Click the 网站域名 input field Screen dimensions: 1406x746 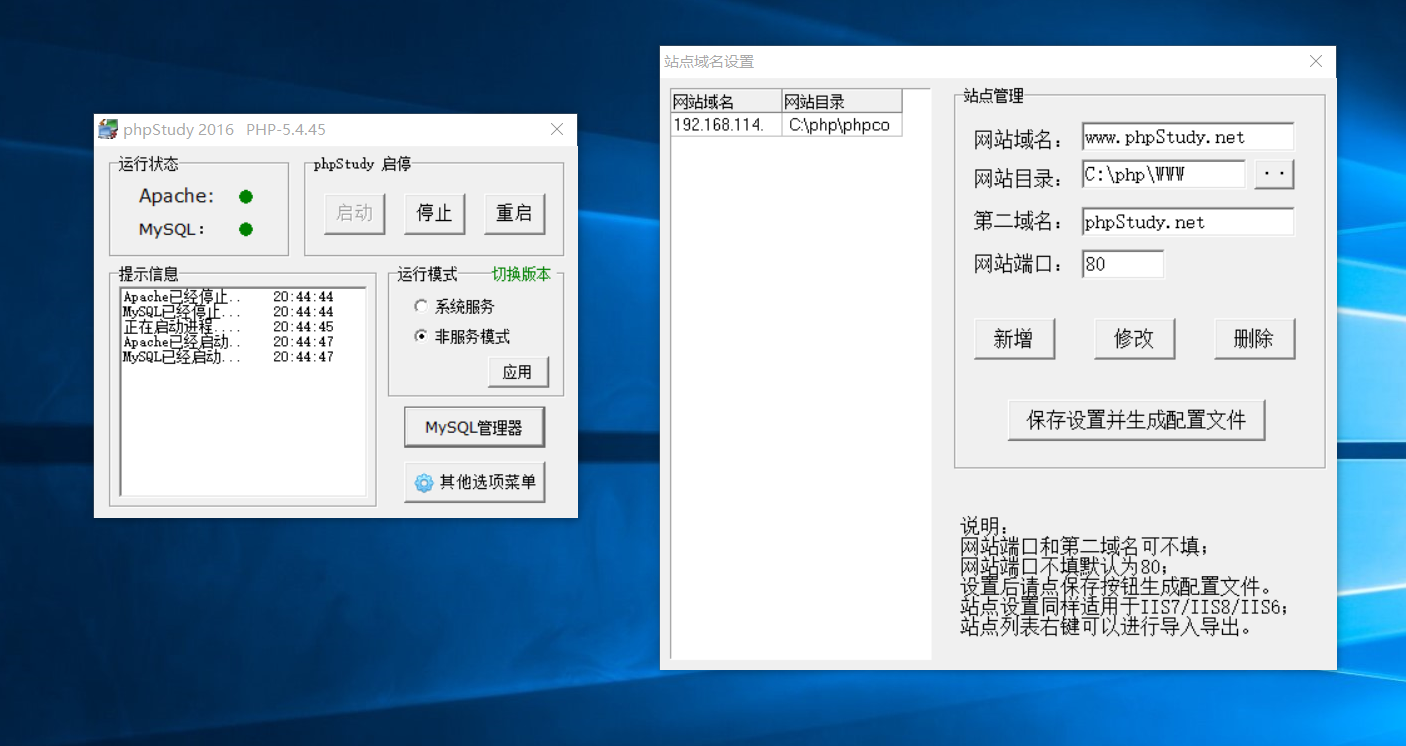point(1187,137)
